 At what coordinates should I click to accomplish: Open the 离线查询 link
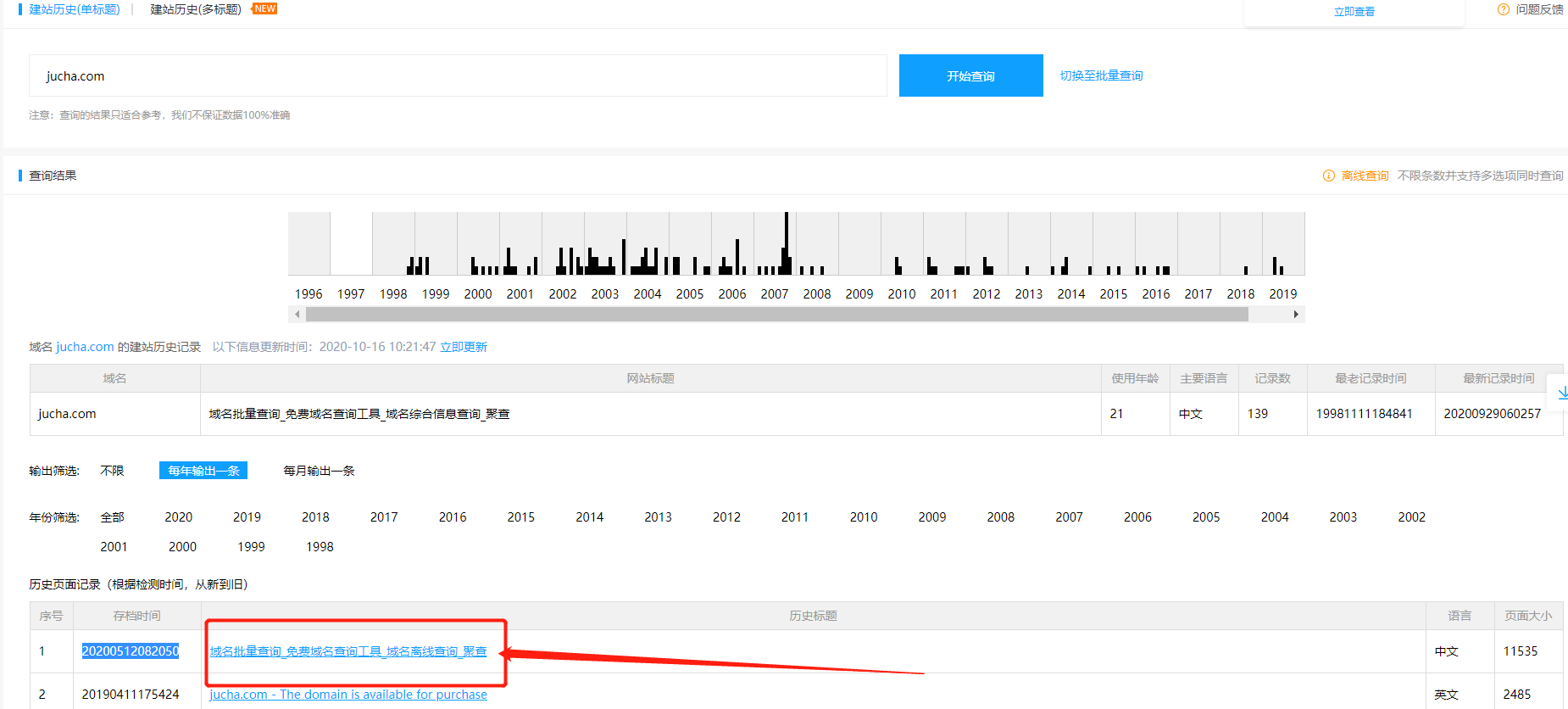tap(1365, 176)
